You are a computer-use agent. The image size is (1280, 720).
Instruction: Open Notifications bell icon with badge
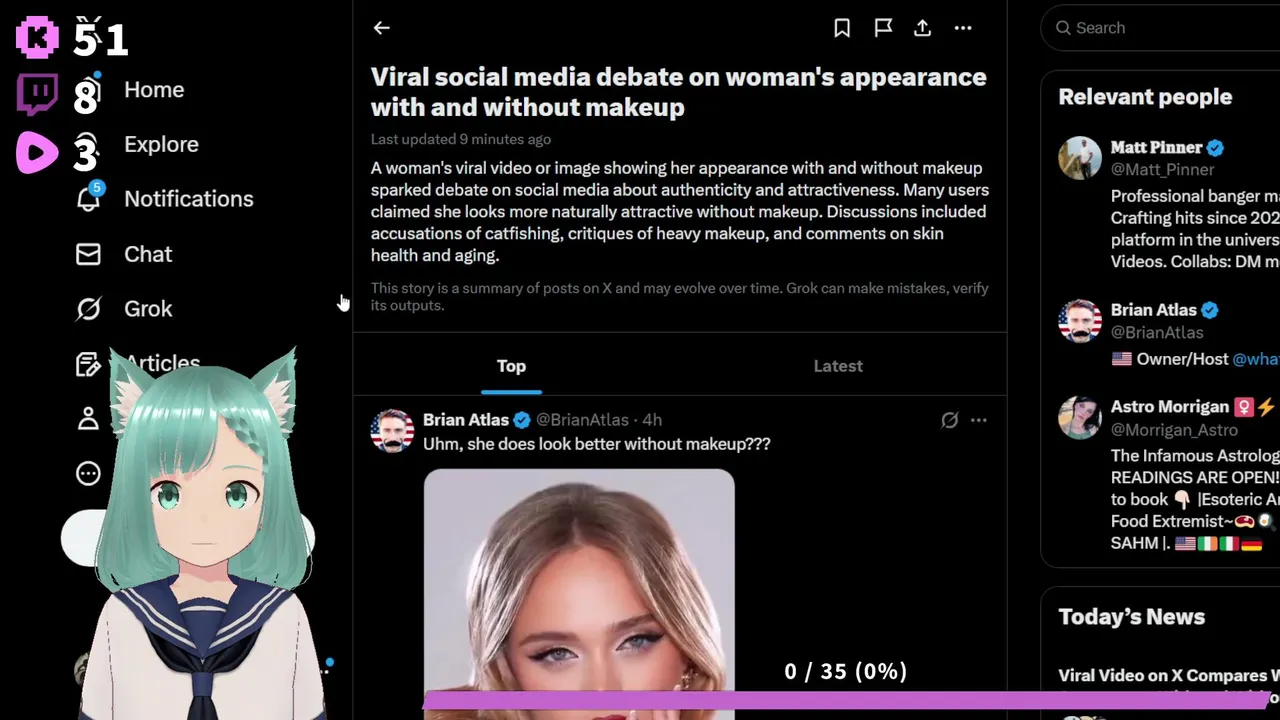89,198
